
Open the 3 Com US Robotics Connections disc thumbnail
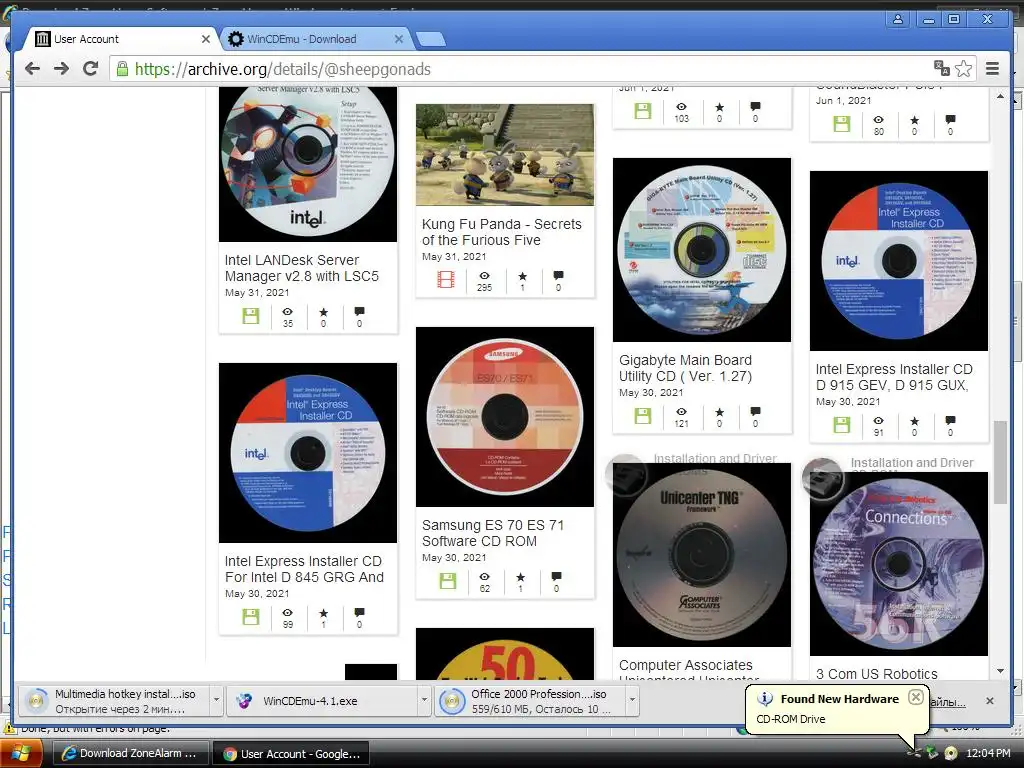tap(899, 564)
